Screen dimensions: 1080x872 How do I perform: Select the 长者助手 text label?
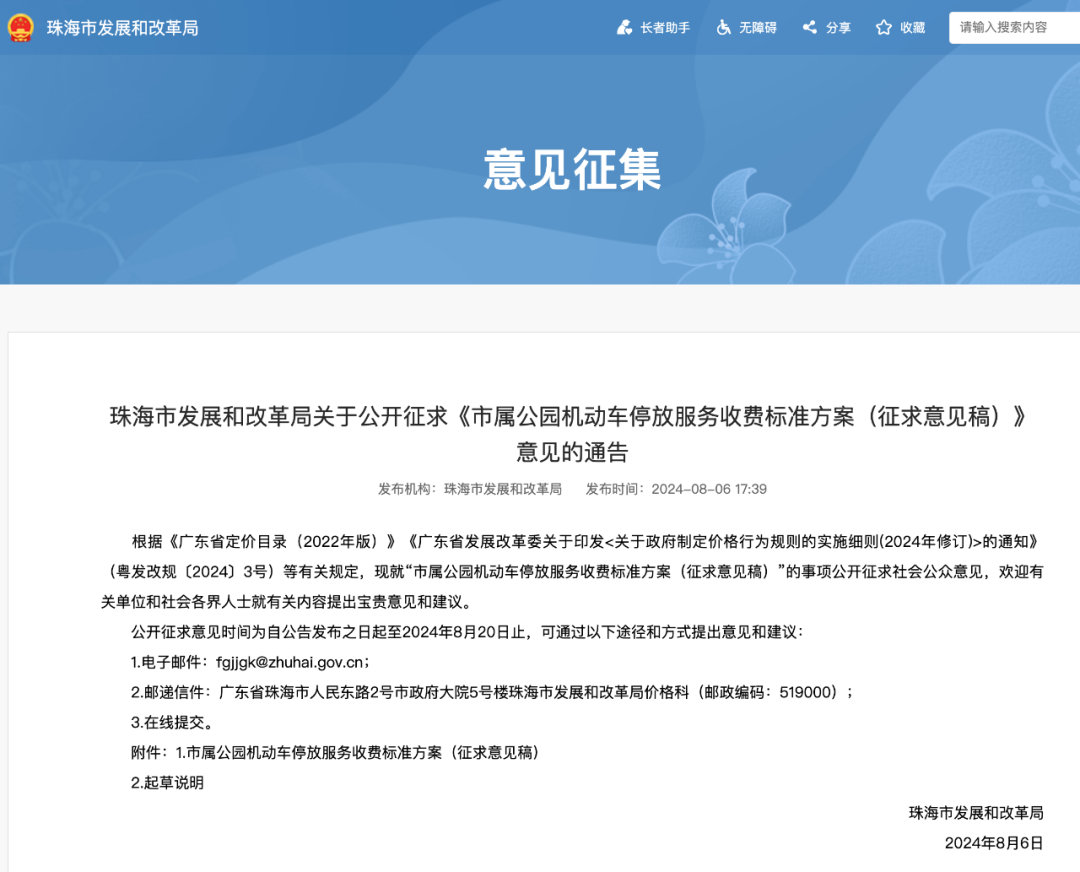[x=665, y=28]
